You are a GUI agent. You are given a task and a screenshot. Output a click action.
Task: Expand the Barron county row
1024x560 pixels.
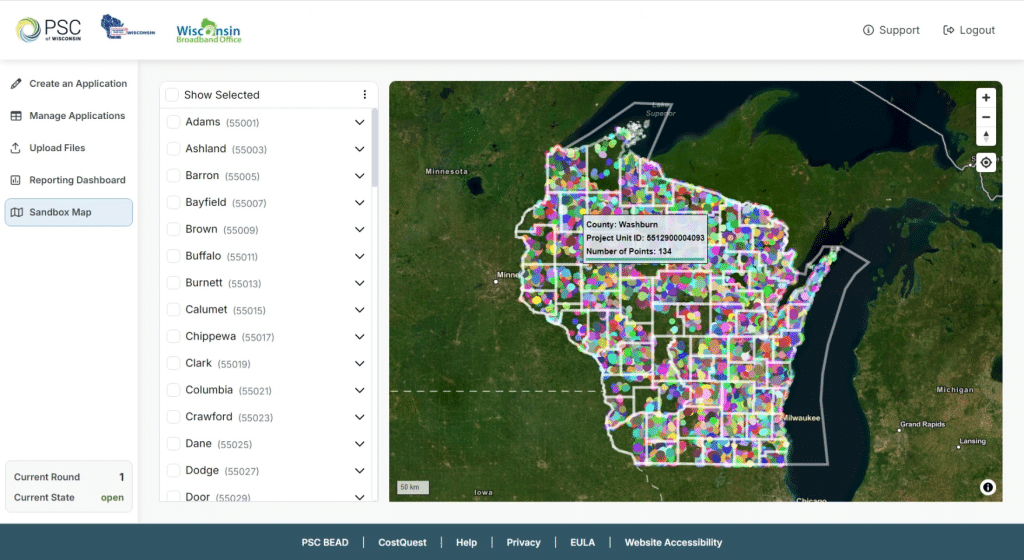(x=359, y=176)
